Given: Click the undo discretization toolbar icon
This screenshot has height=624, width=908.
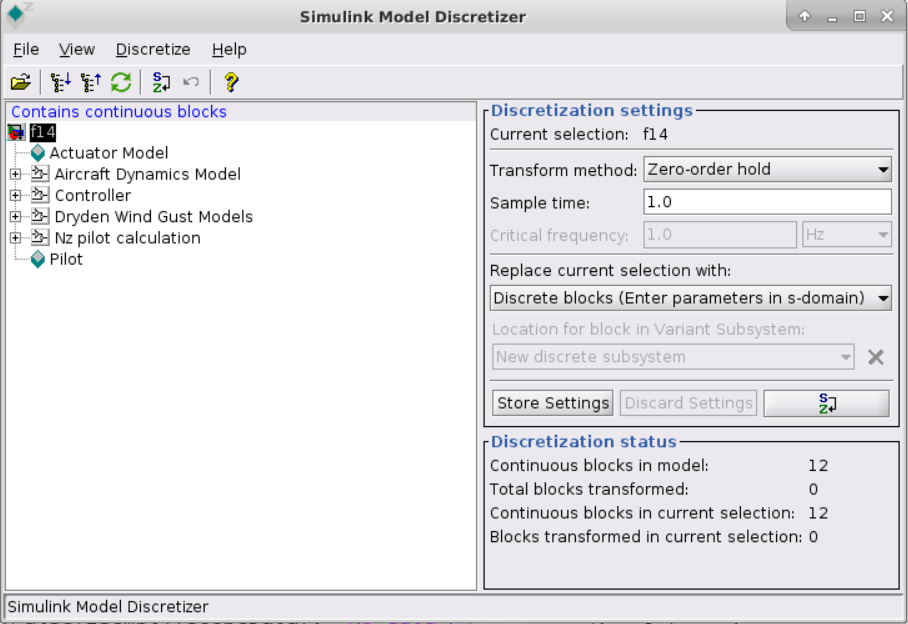Looking at the screenshot, I should click(191, 82).
